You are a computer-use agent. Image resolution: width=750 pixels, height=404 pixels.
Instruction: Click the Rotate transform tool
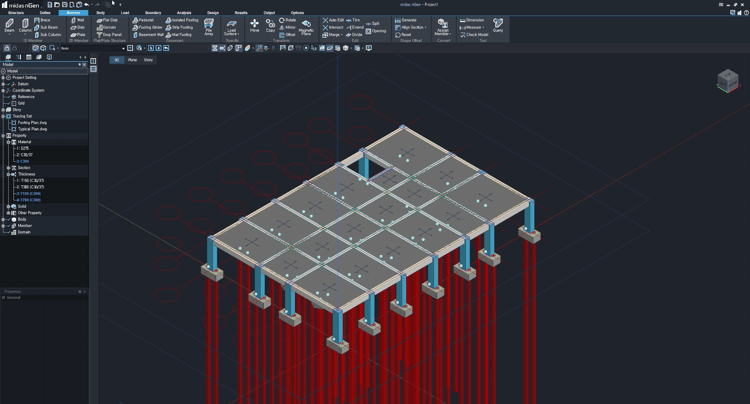pos(289,20)
